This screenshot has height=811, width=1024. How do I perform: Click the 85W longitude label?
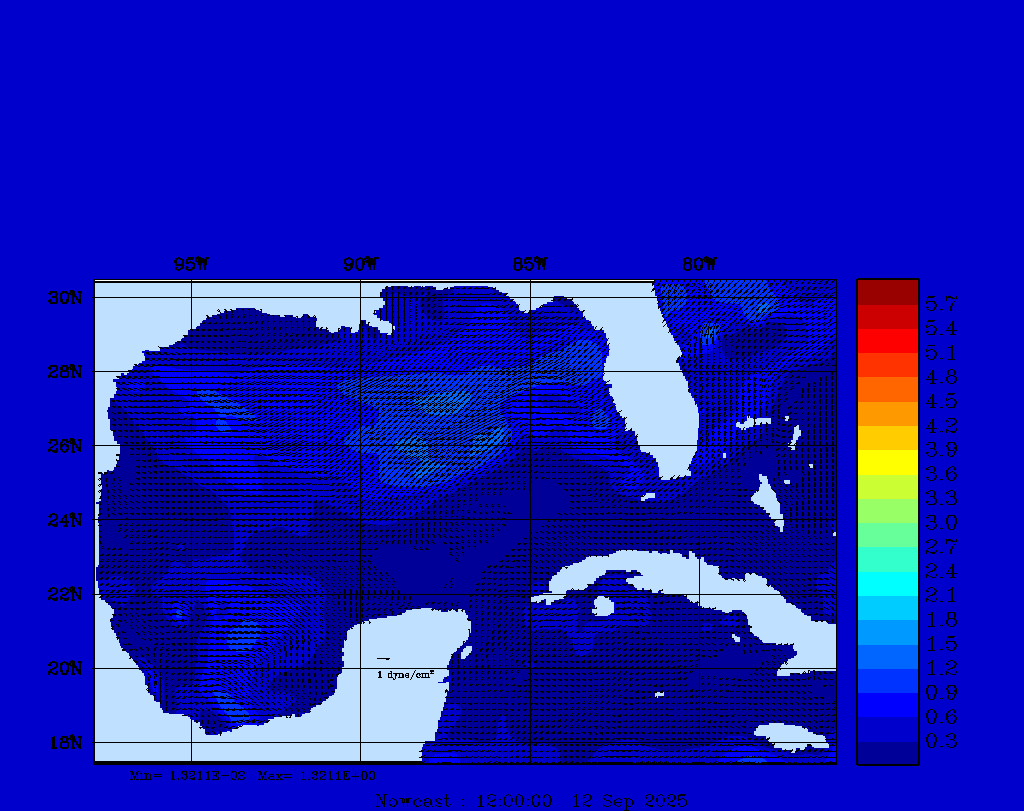click(x=530, y=265)
